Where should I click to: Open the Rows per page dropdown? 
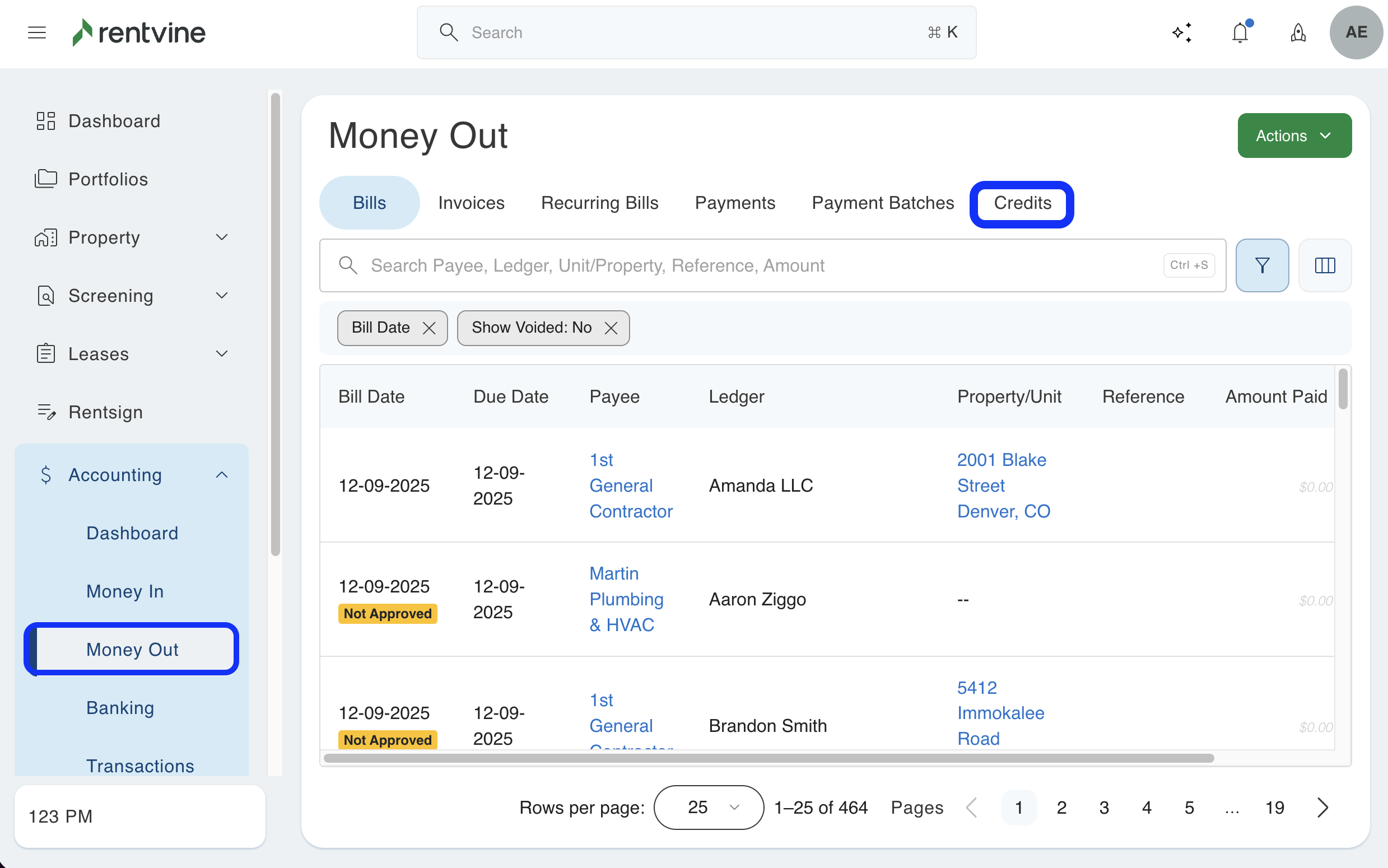pyautogui.click(x=709, y=807)
